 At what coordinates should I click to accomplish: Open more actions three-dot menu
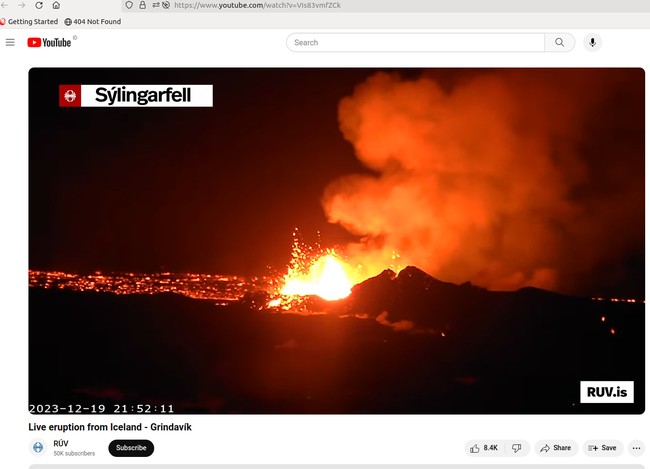[x=636, y=448]
